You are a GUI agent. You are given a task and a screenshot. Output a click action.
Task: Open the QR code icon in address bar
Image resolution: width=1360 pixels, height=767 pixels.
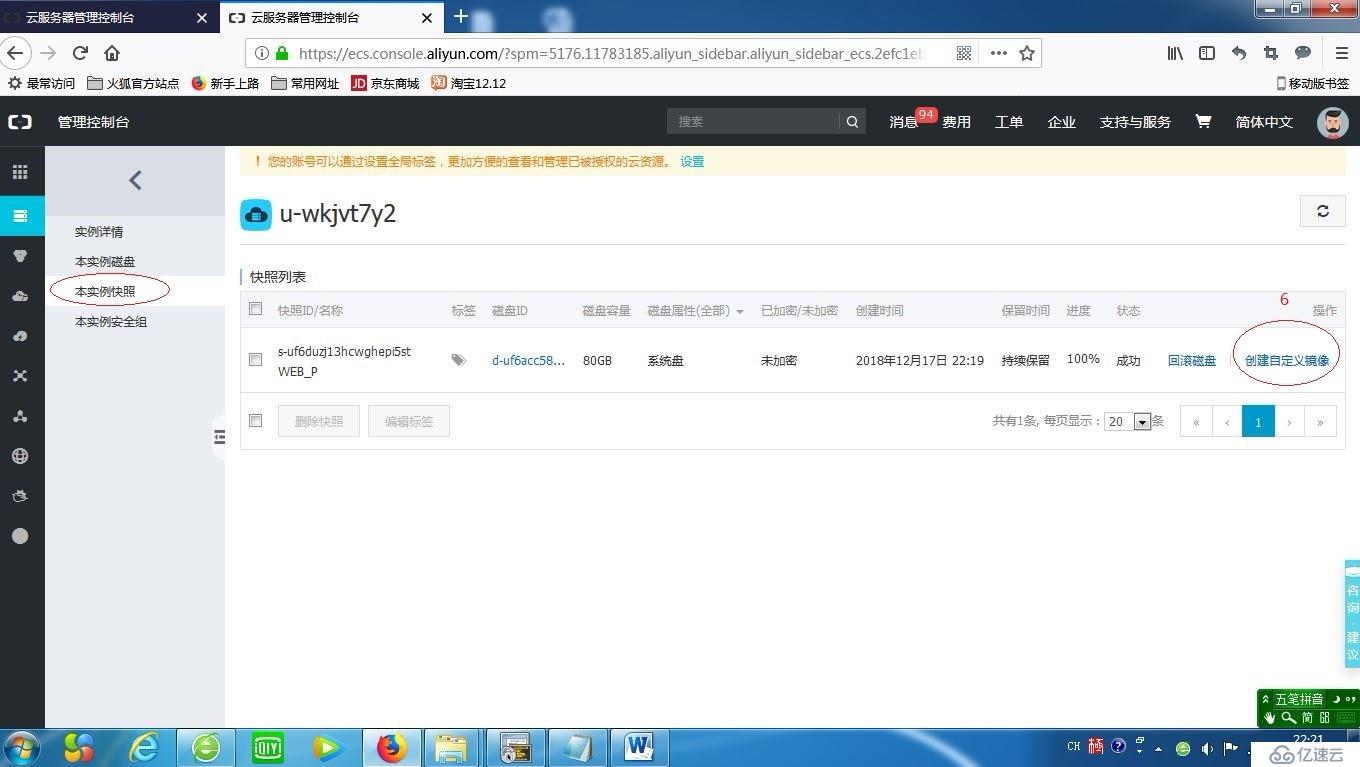pos(964,53)
